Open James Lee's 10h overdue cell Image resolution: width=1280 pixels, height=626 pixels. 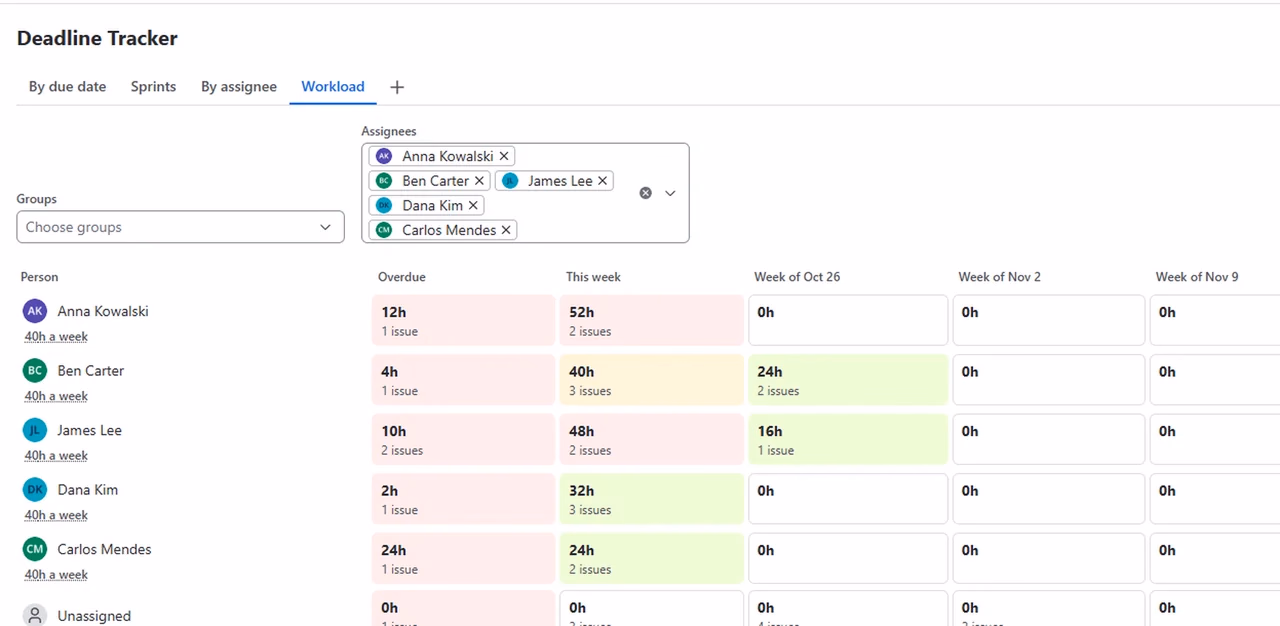point(463,439)
